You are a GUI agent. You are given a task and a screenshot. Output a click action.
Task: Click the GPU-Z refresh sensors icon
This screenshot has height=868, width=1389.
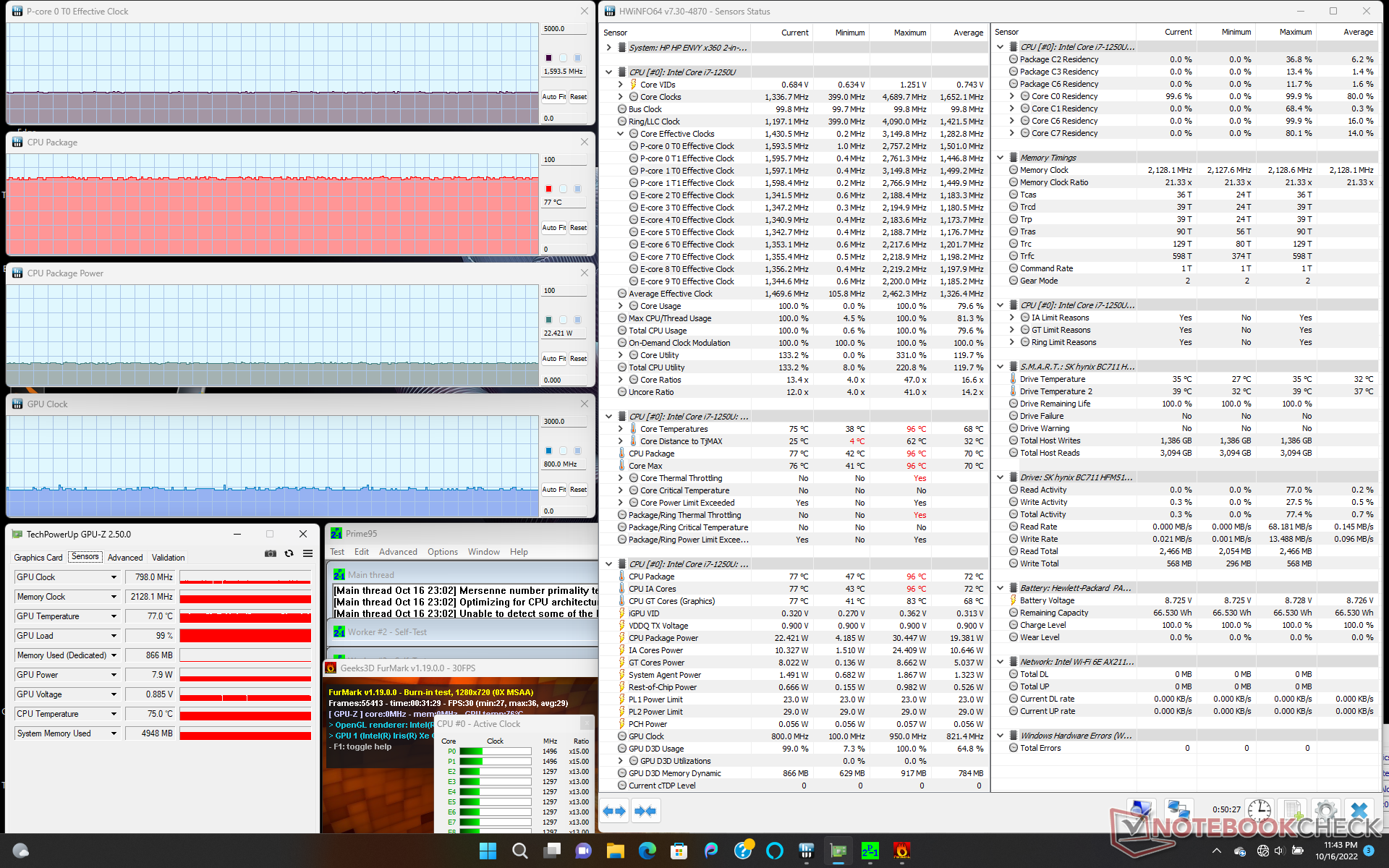click(x=289, y=553)
